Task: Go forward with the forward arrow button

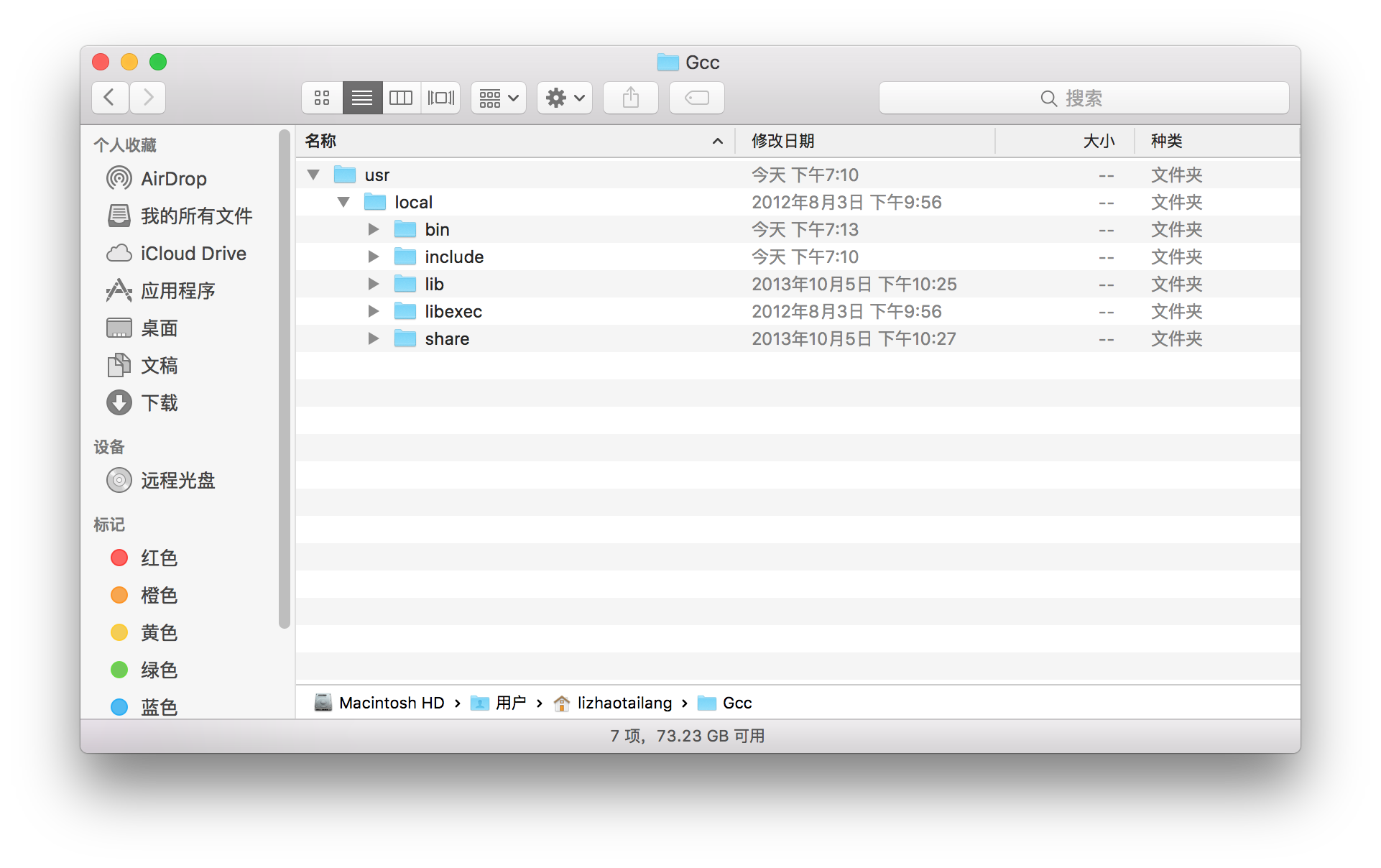Action: (x=148, y=98)
